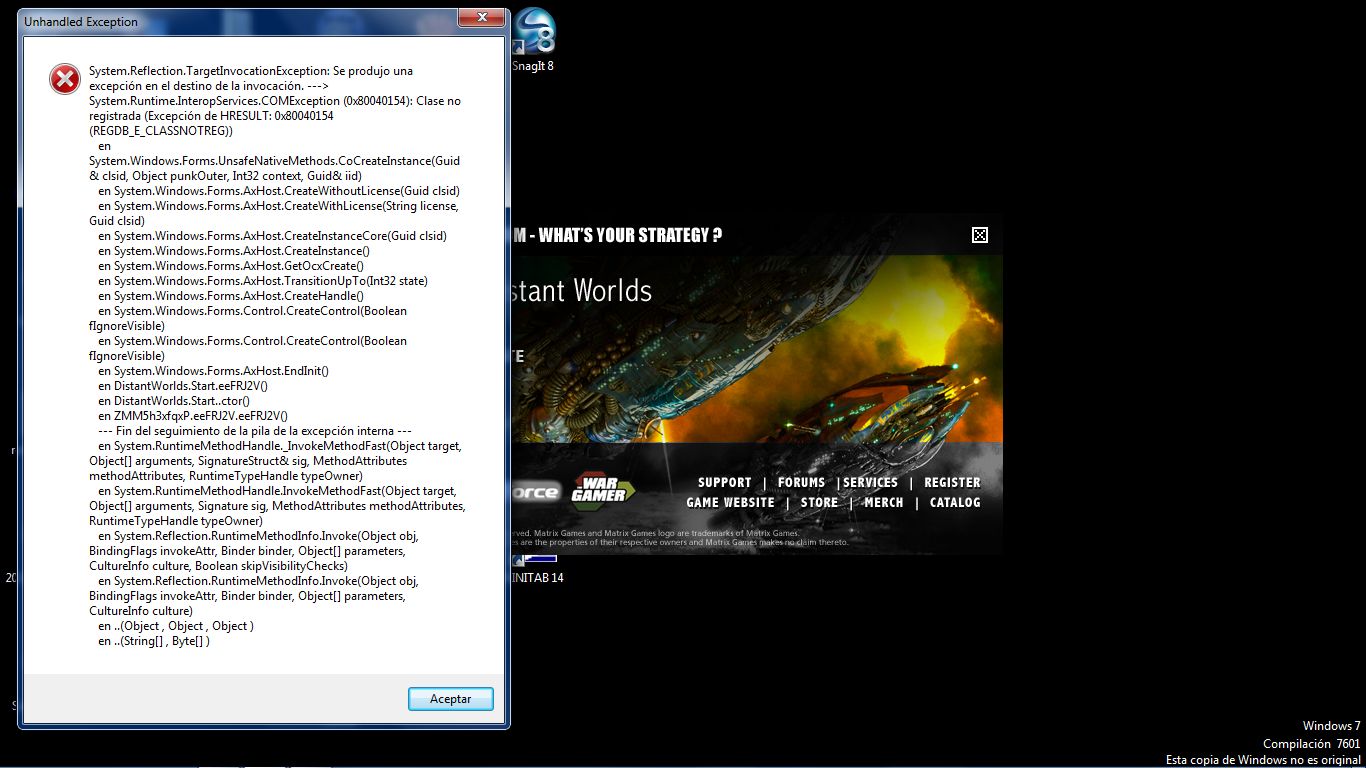Click the 'AxHost.GetOcxCreate()' stack line

231,266
